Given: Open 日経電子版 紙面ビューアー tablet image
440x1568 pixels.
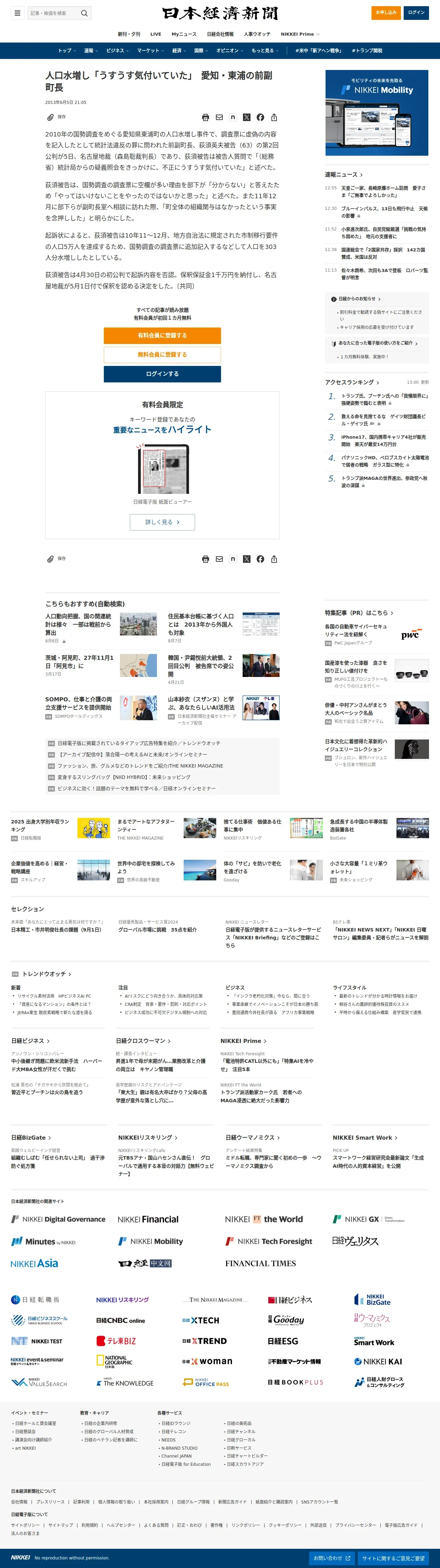Looking at the screenshot, I should [162, 469].
